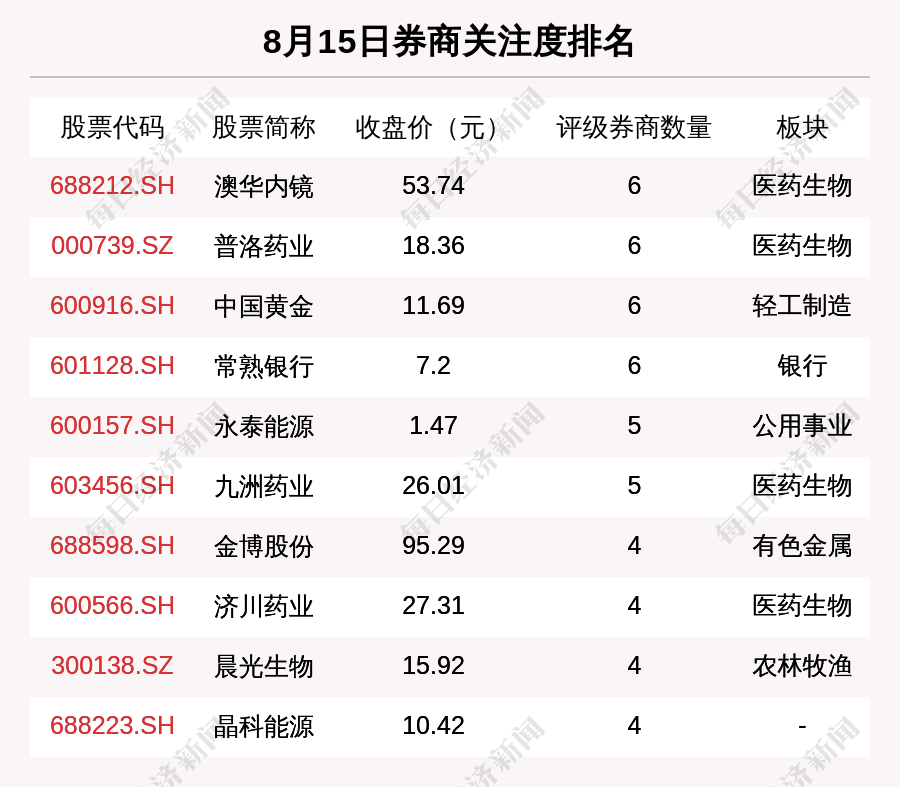Image resolution: width=900 pixels, height=787 pixels.
Task: Select stock name 晶科能源
Action: (x=263, y=726)
